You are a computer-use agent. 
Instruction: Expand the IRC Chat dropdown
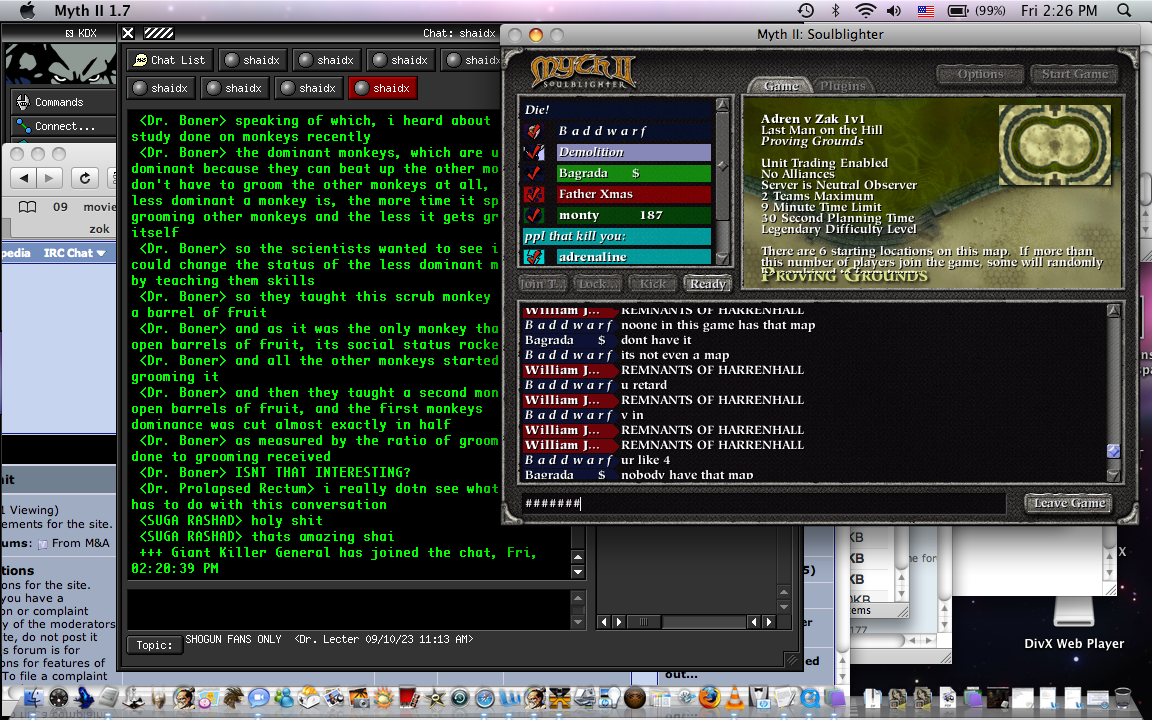coord(74,253)
